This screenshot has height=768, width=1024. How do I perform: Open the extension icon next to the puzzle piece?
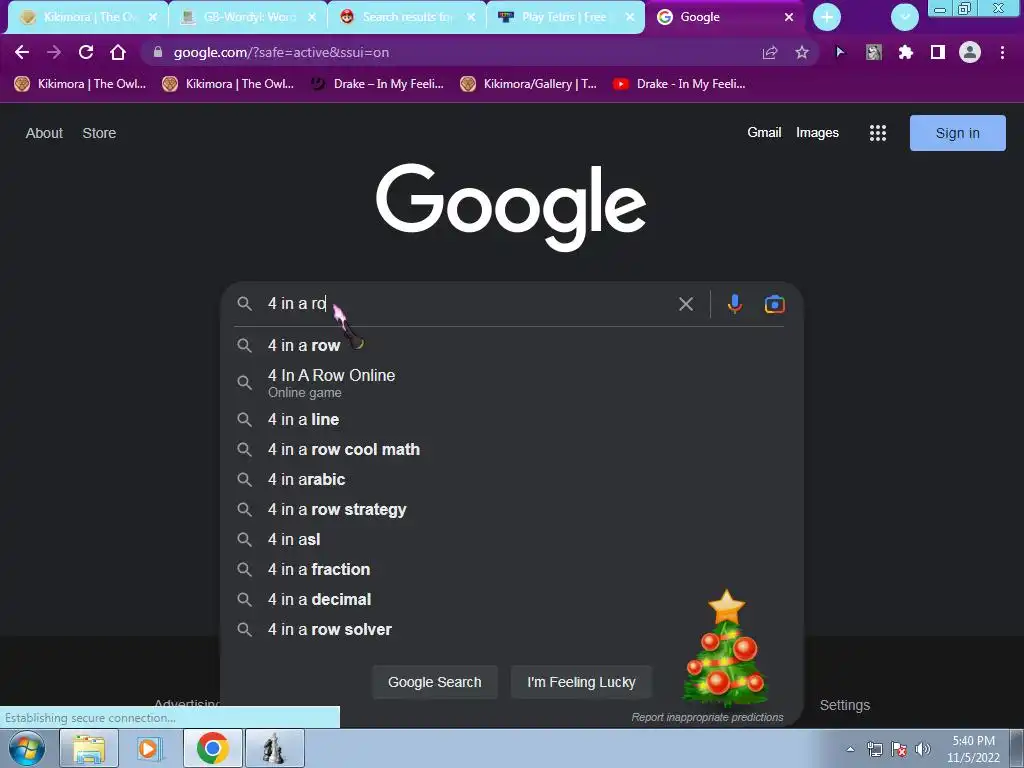(874, 52)
